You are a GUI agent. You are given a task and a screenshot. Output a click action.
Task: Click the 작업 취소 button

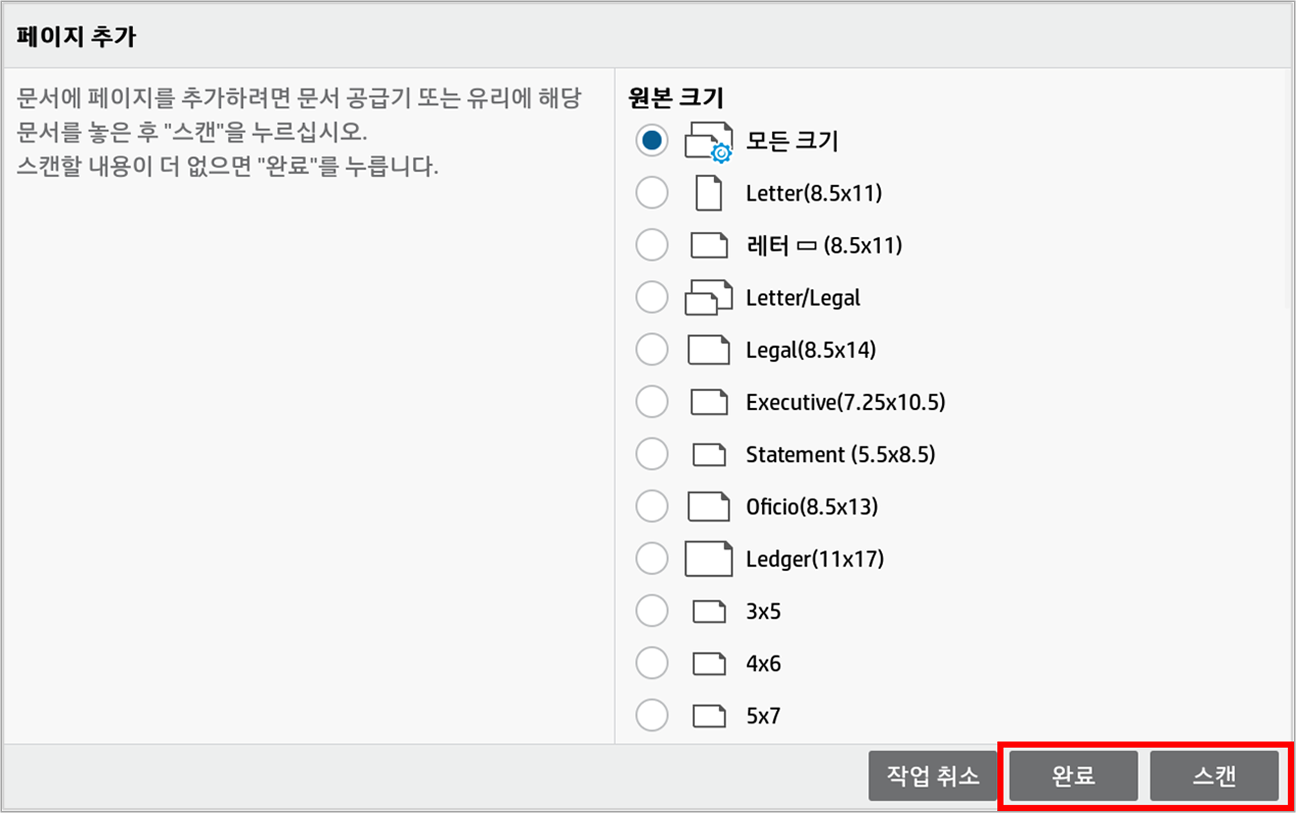point(932,776)
